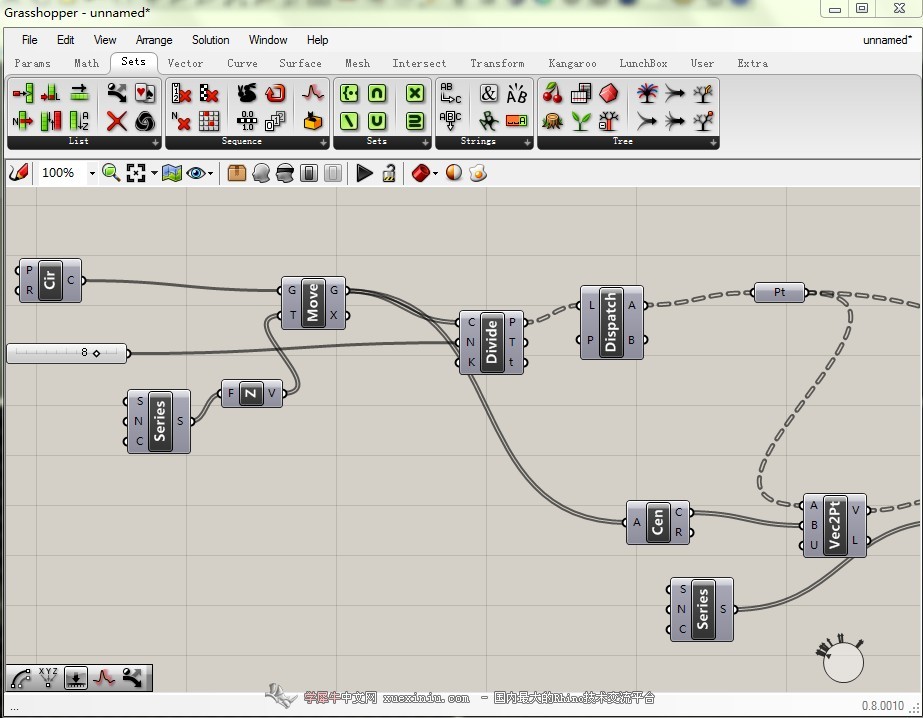The width and height of the screenshot is (923, 718).
Task: Click the Zoom Extents magnifier icon
Action: tap(111, 173)
